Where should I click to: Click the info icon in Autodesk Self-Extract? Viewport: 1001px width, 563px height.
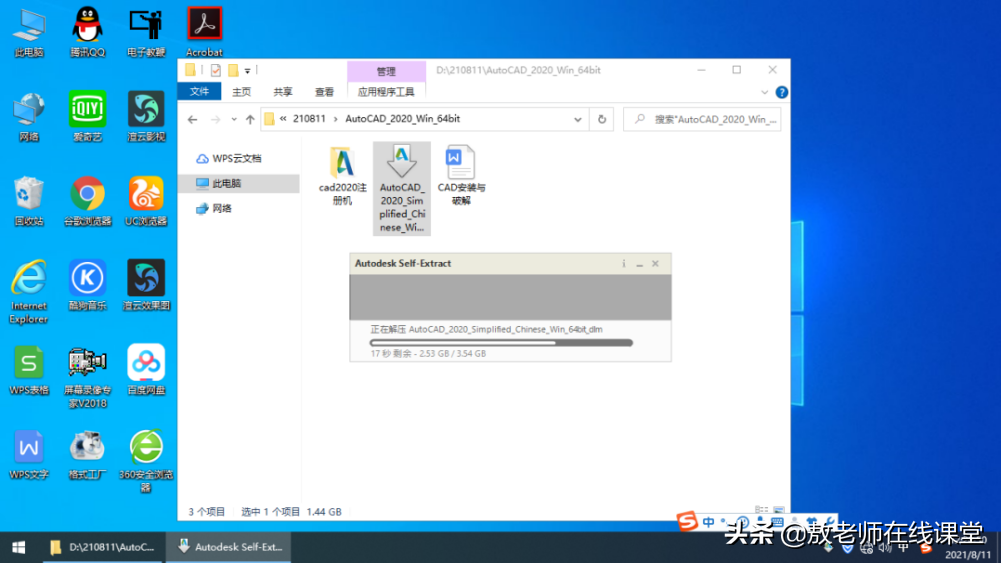pyautogui.click(x=624, y=264)
